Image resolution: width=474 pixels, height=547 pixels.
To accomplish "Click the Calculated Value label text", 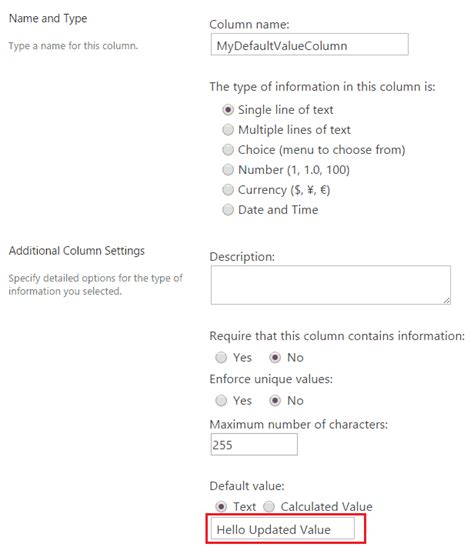I will [x=326, y=507].
